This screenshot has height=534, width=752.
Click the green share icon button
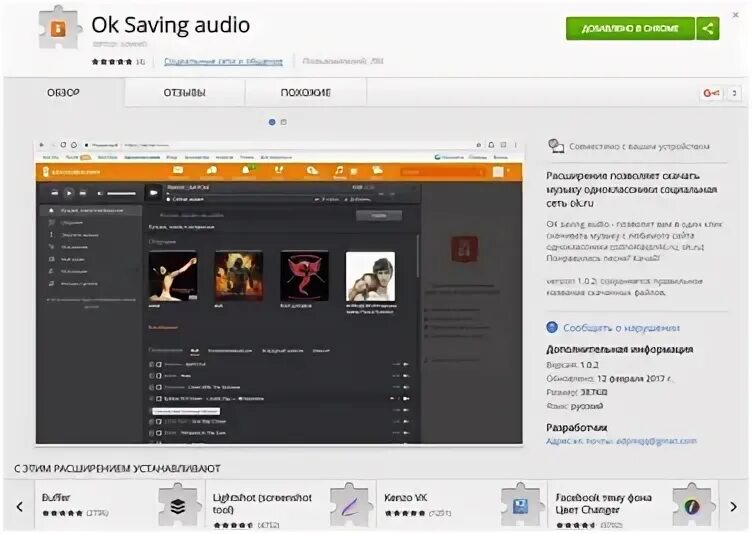coord(708,28)
